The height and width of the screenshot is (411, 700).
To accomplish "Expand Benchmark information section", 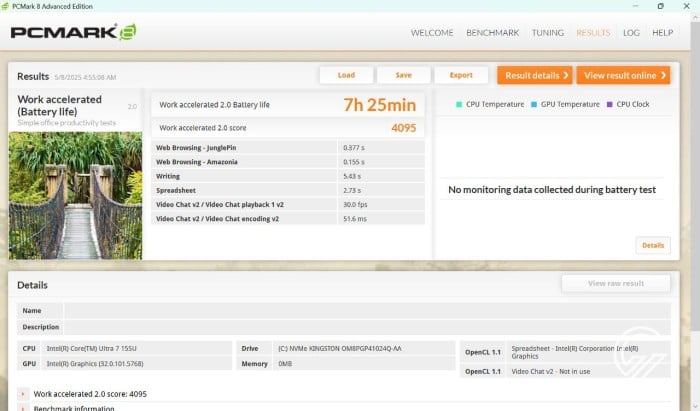I will click(x=23, y=408).
